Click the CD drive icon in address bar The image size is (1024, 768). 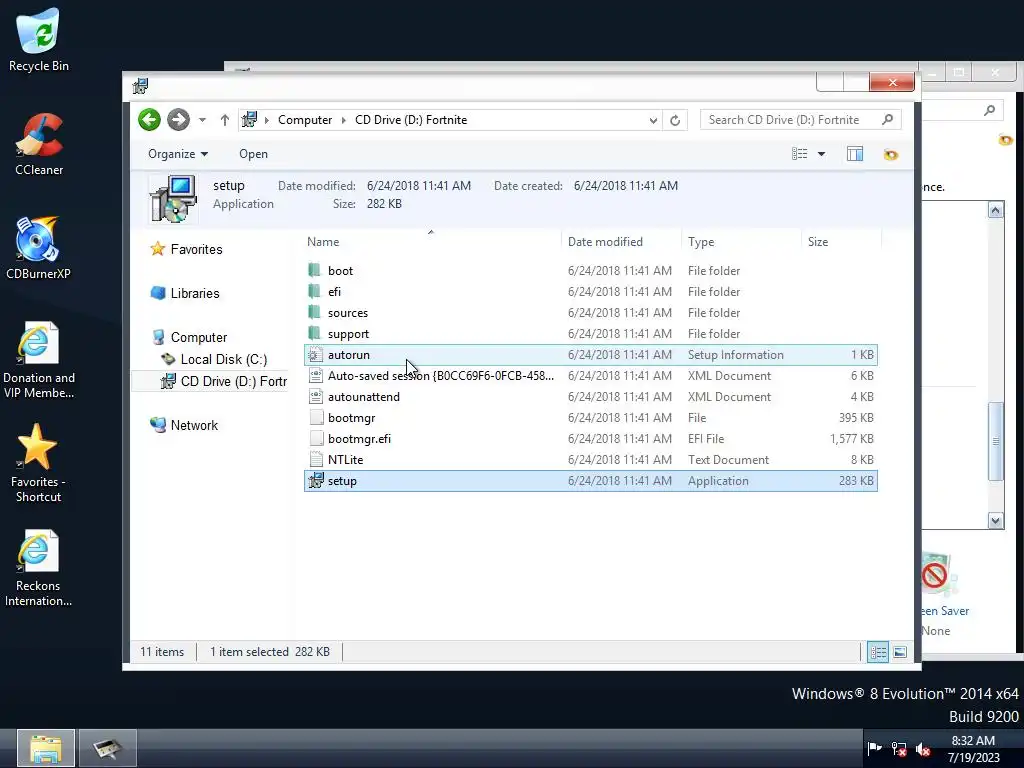[x=249, y=120]
